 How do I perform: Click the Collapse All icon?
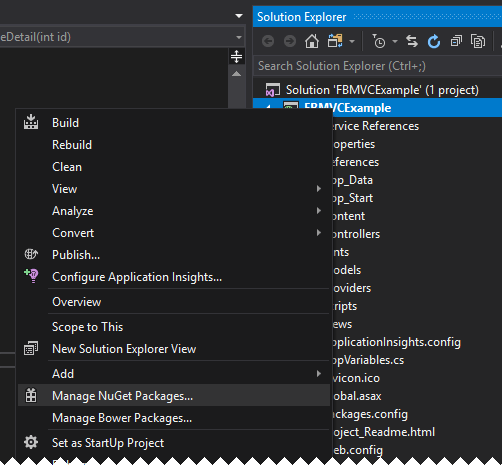point(456,41)
